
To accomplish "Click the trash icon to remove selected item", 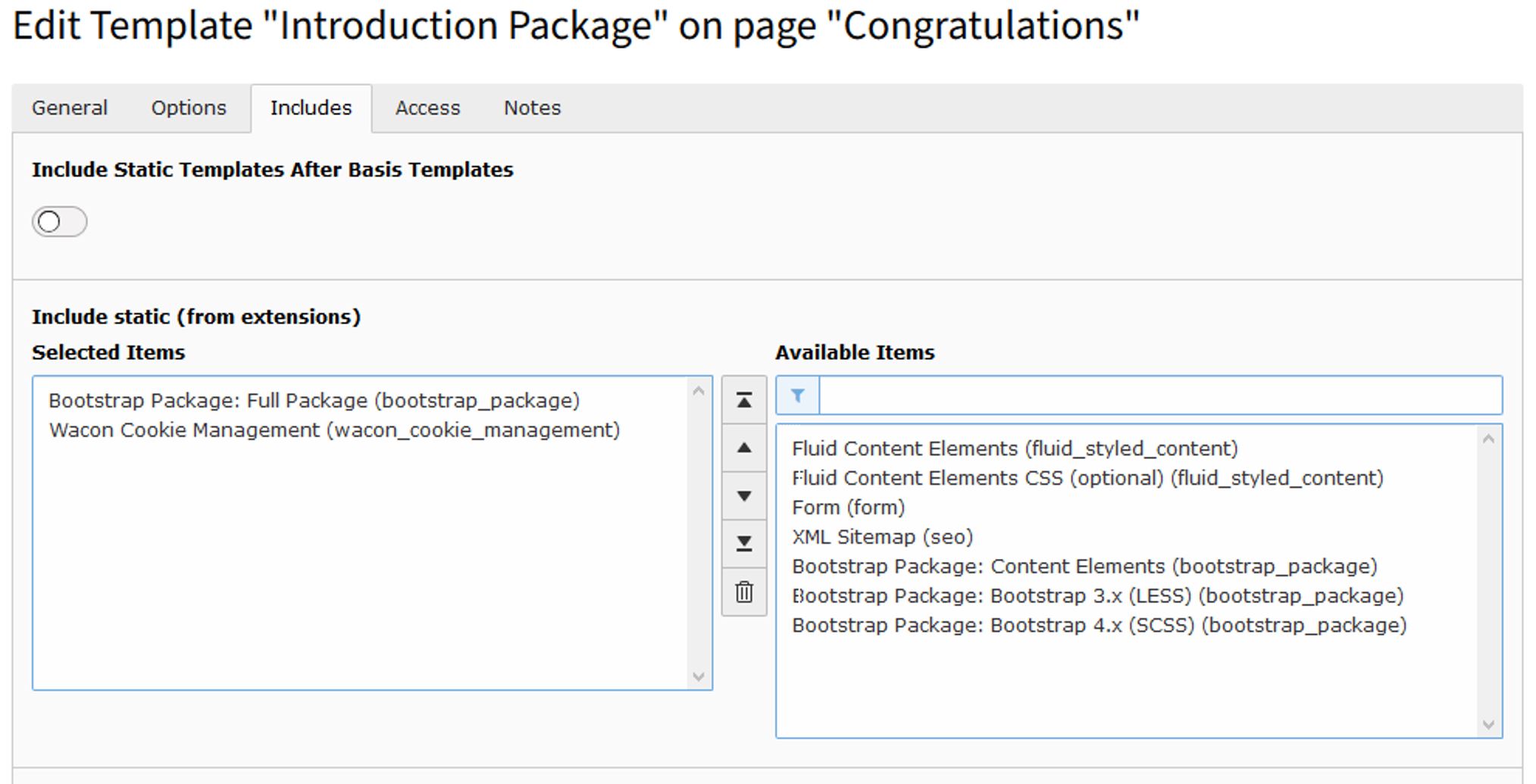I will [x=743, y=592].
